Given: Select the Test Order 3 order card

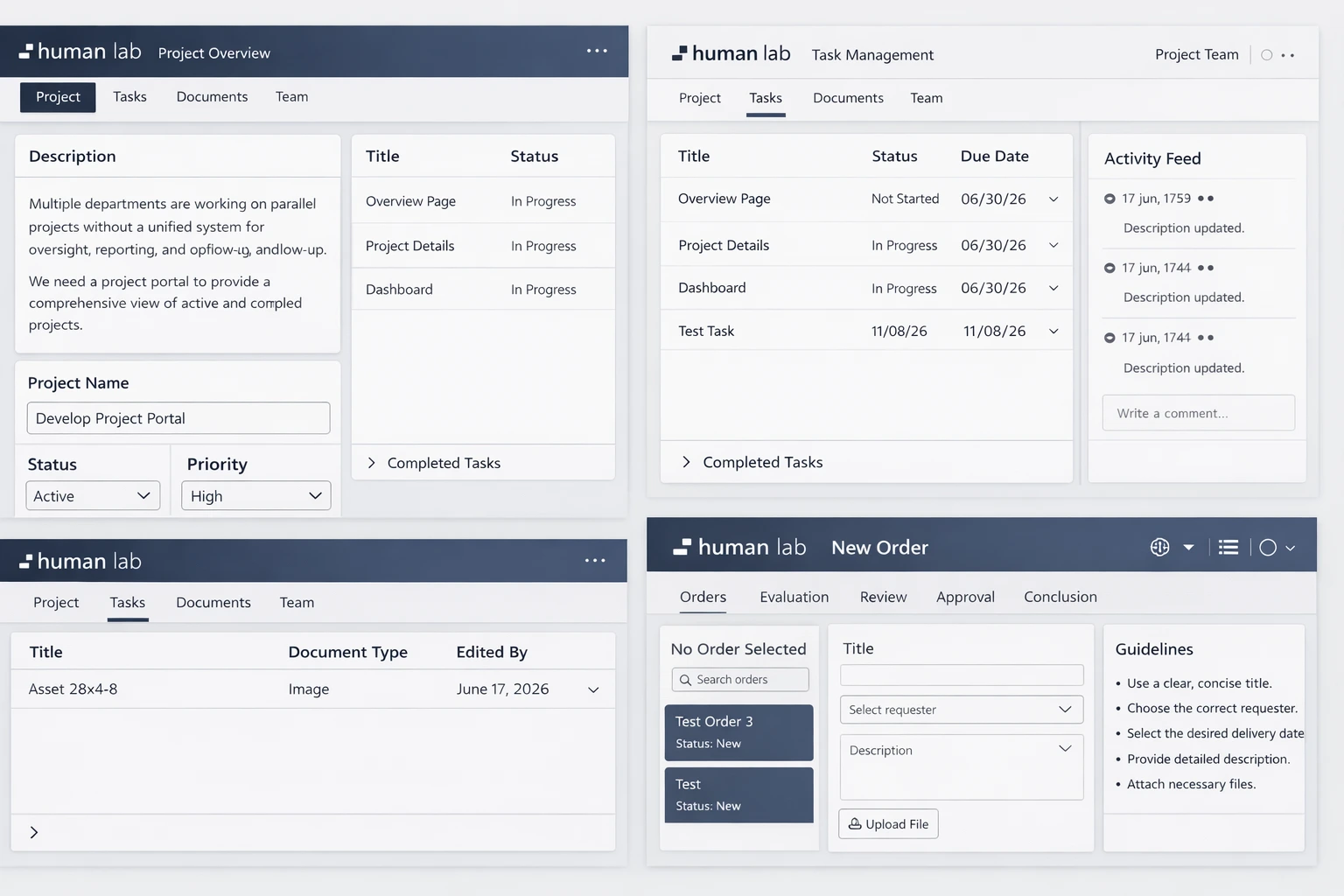Looking at the screenshot, I should tap(738, 732).
